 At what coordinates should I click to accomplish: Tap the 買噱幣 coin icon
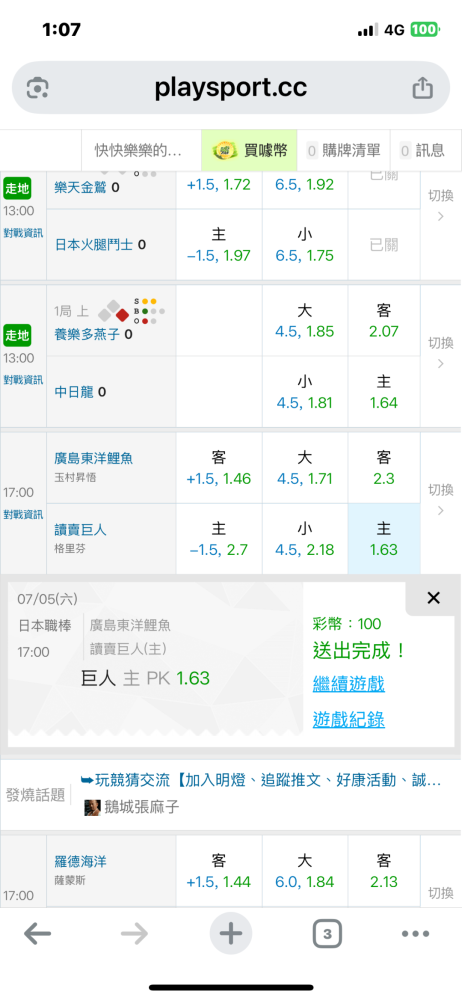[x=225, y=151]
